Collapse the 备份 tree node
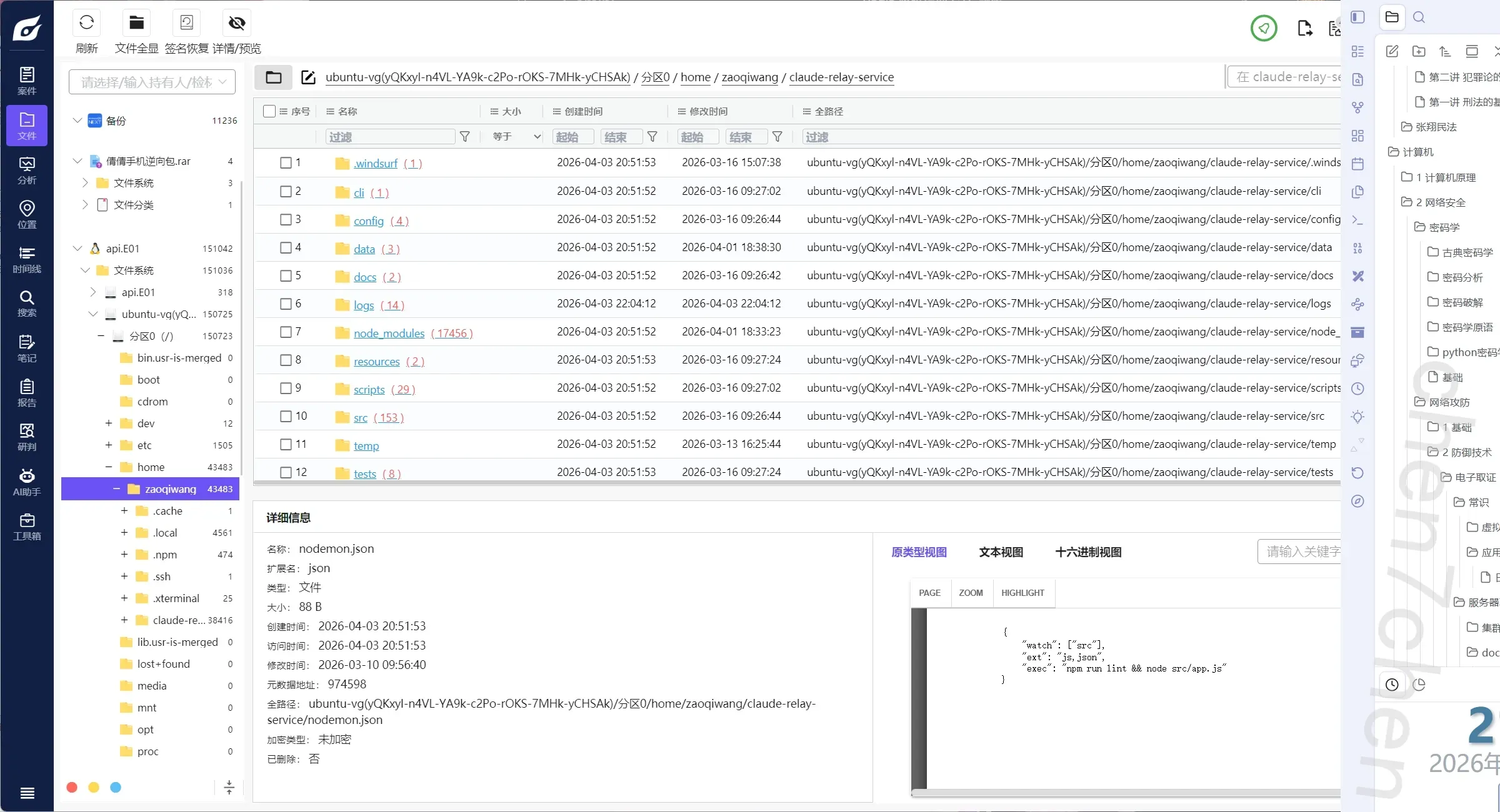 pos(77,121)
